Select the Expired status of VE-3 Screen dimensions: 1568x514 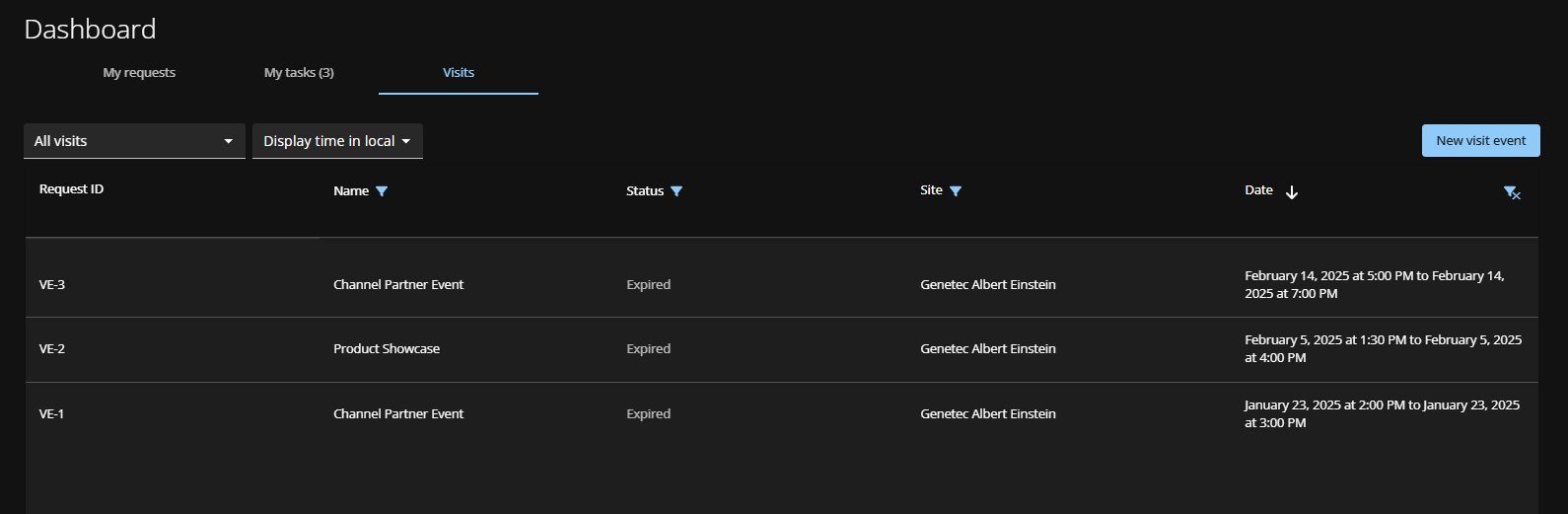648,285
